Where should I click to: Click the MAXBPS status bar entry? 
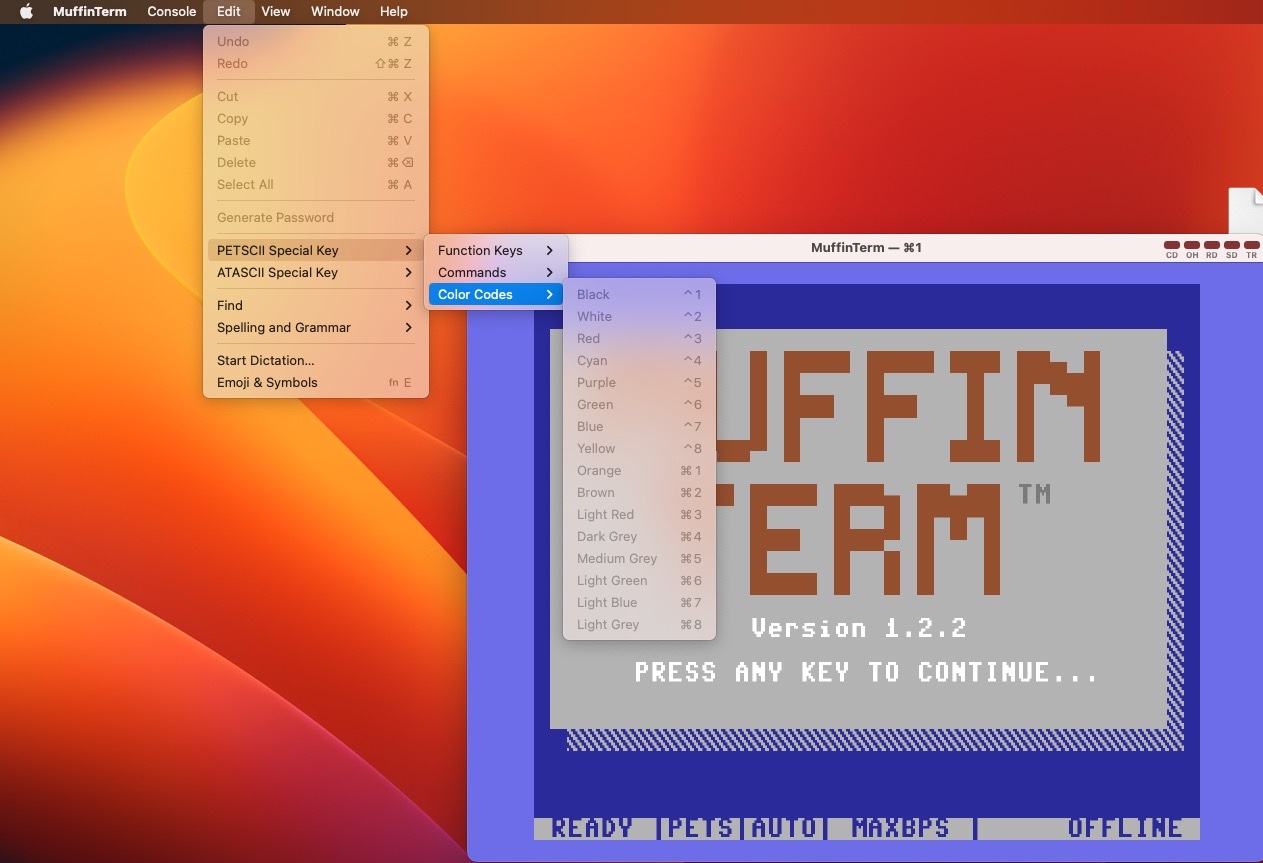(x=901, y=828)
